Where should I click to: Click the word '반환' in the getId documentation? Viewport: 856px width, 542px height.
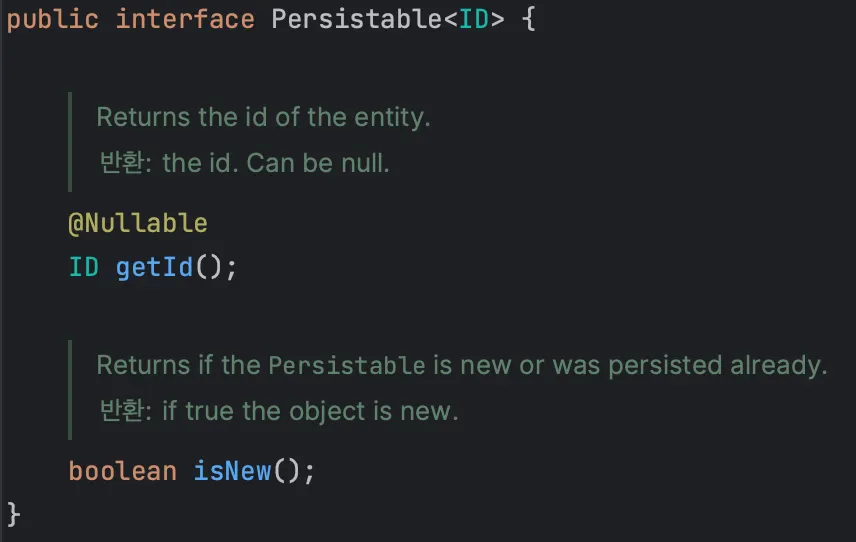tap(122, 162)
